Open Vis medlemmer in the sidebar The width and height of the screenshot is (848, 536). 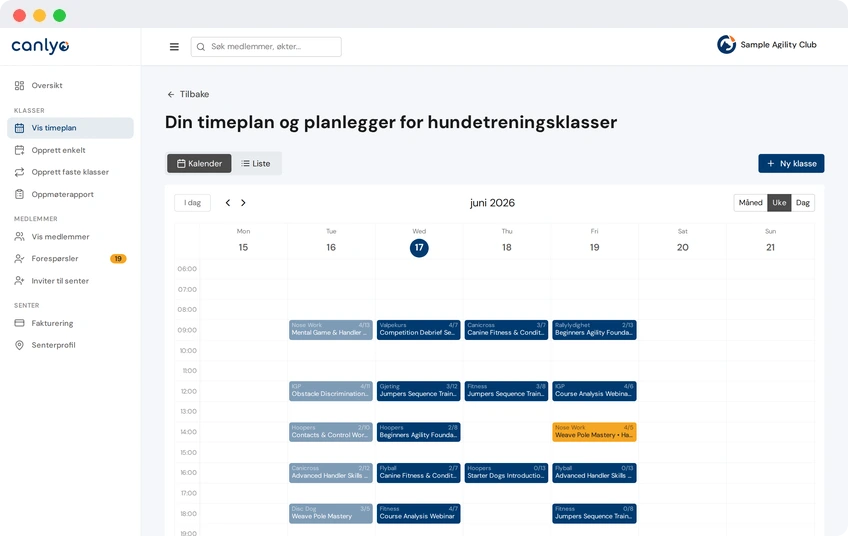click(70, 236)
